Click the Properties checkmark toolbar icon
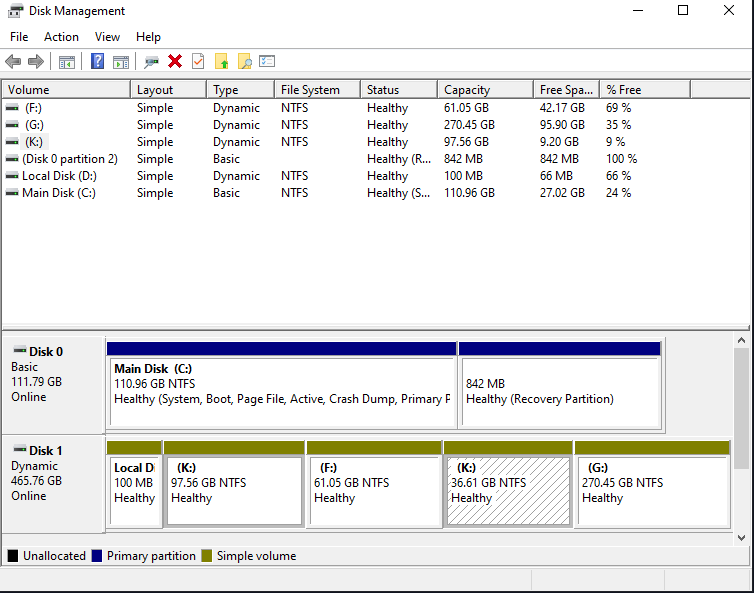Image resolution: width=754 pixels, height=593 pixels. (x=198, y=61)
